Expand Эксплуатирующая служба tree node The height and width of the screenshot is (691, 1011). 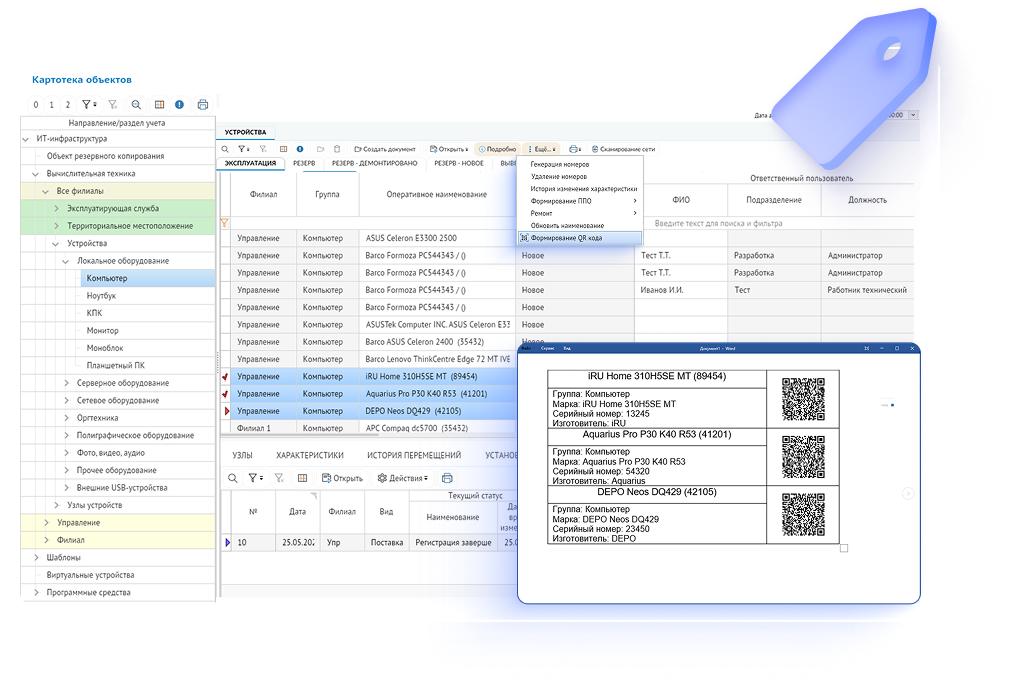(56, 208)
